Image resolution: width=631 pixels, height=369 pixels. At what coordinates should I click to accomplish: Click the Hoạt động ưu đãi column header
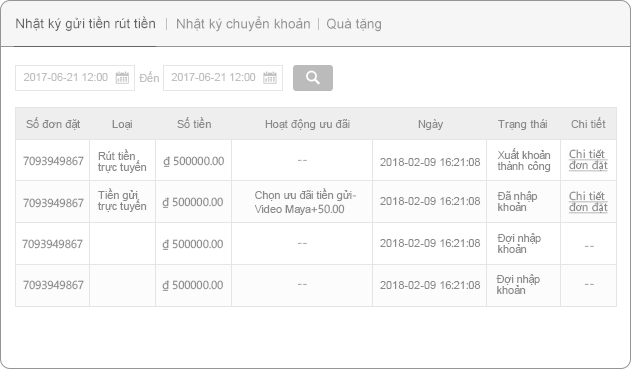point(307,124)
